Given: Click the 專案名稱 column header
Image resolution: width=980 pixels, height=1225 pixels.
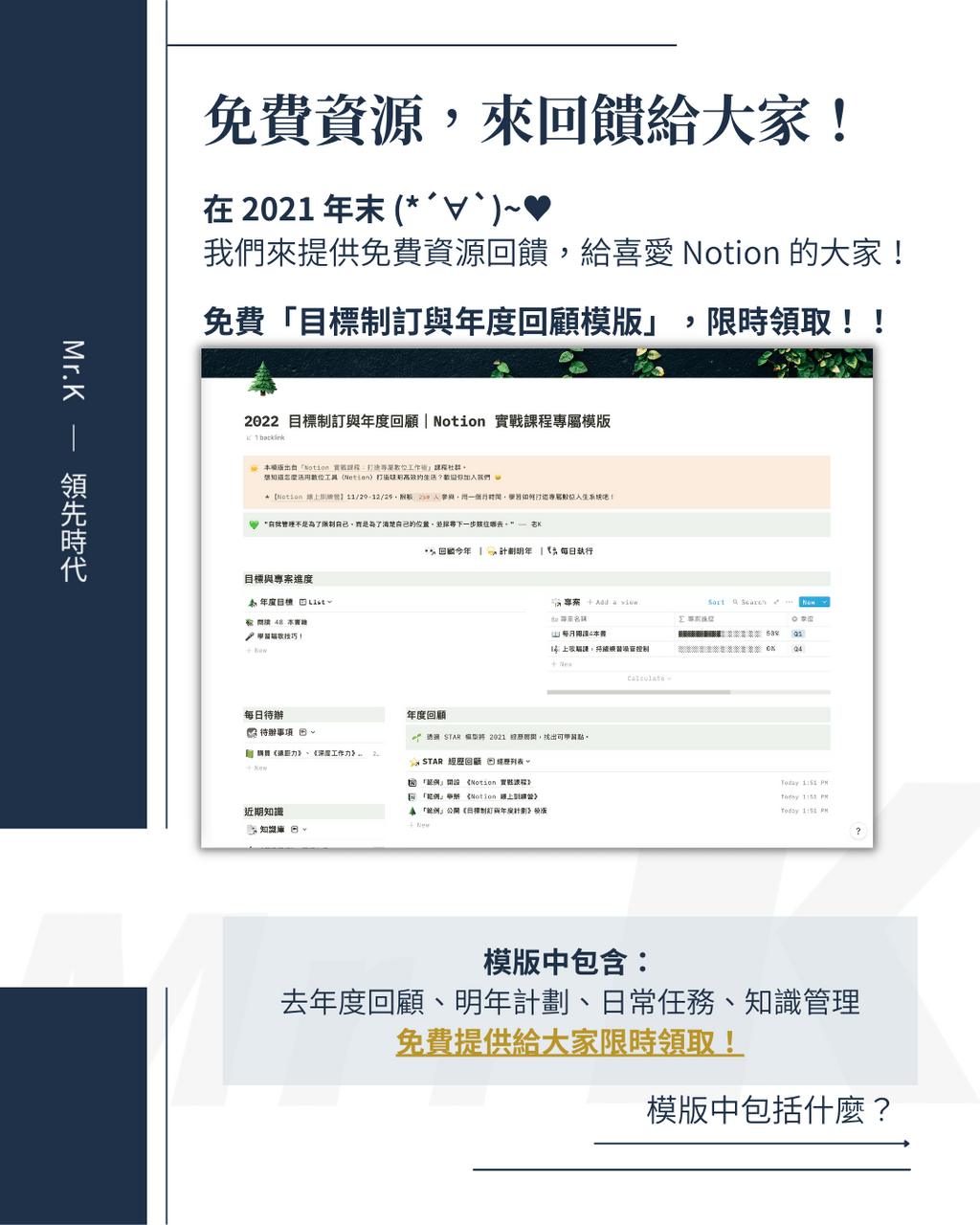Looking at the screenshot, I should [568, 619].
